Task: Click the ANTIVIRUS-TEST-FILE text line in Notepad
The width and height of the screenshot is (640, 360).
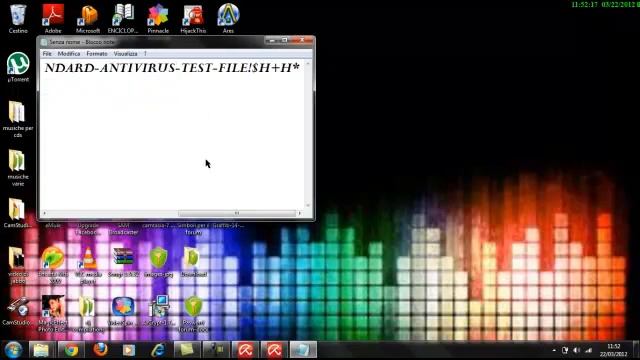Action: [172, 68]
